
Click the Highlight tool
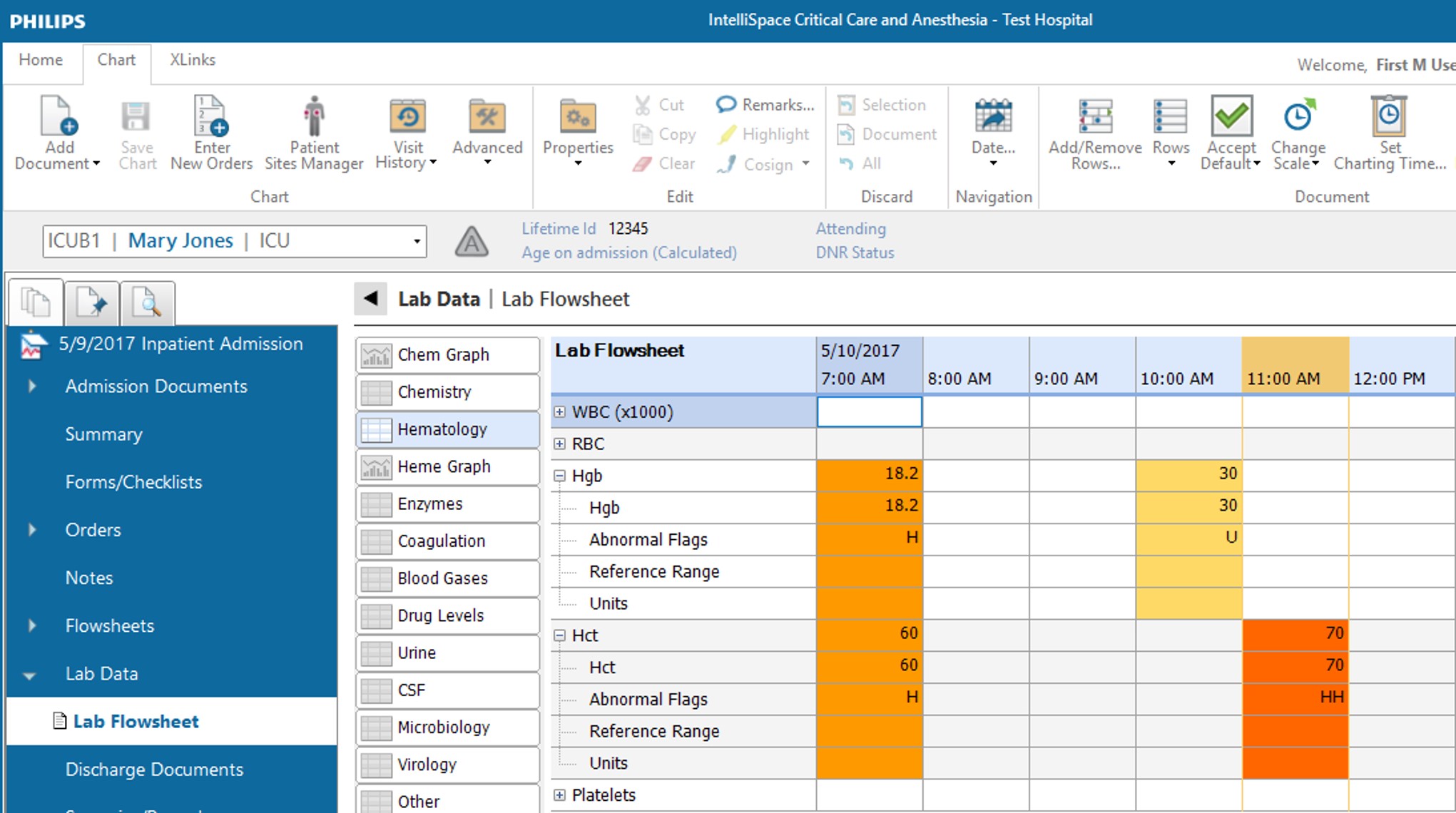[763, 134]
